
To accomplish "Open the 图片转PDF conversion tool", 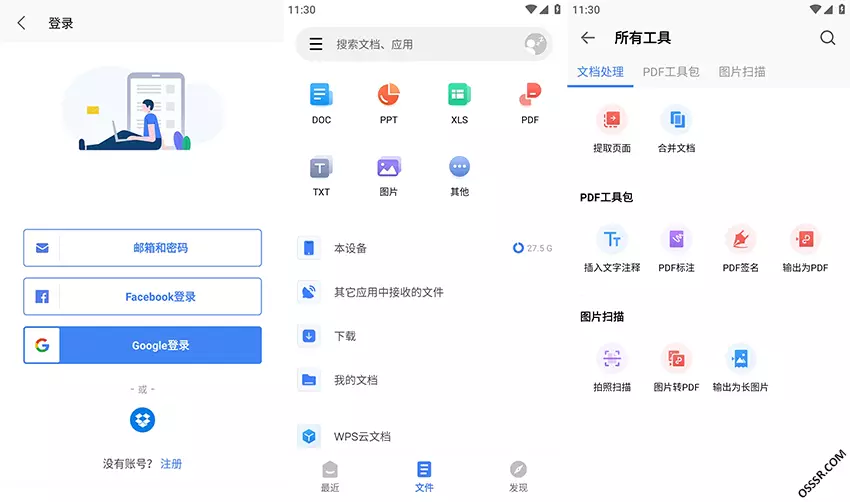I will pos(676,359).
